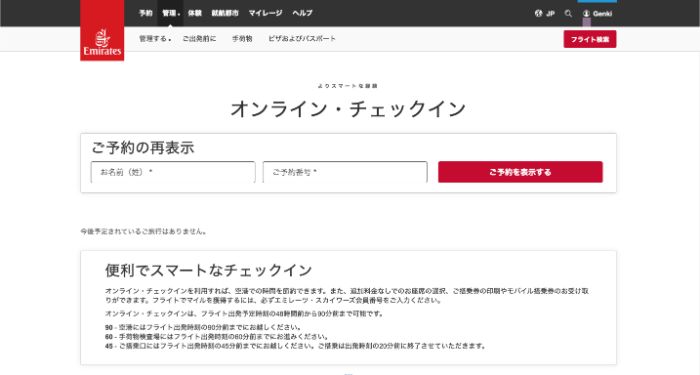The height and width of the screenshot is (375, 700).
Task: Select the ビザおよびパスポート tab
Action: coord(302,39)
